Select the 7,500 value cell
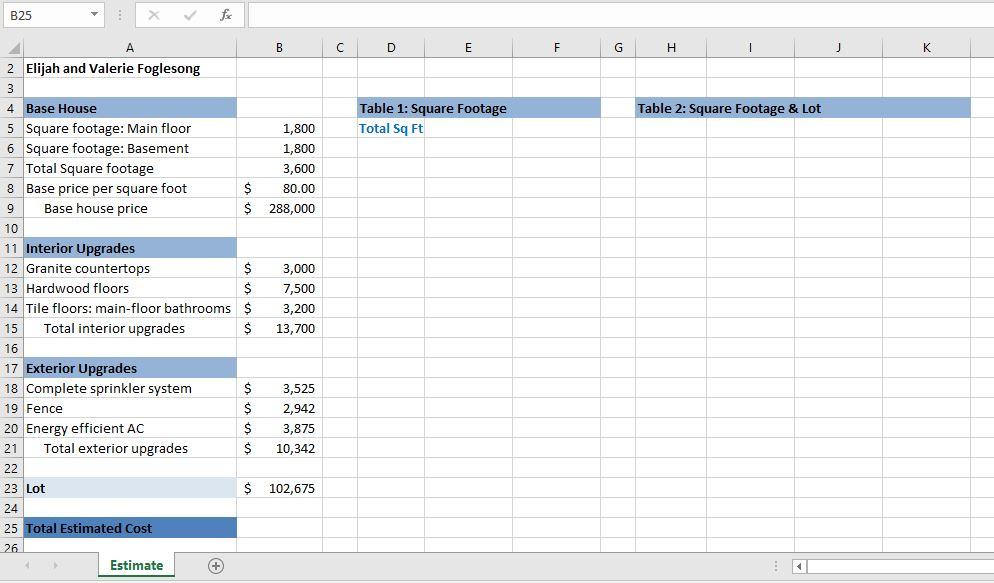 pos(280,288)
